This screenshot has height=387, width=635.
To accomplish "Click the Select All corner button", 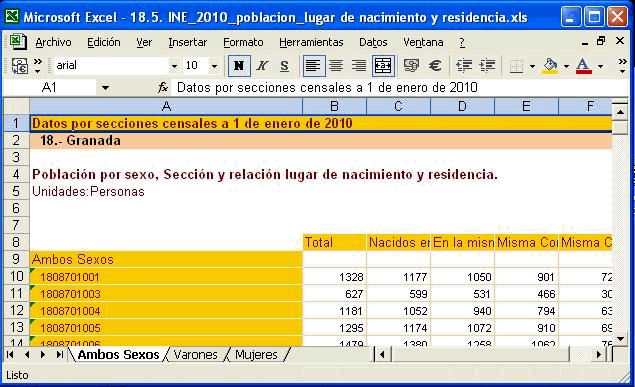I will point(16,106).
